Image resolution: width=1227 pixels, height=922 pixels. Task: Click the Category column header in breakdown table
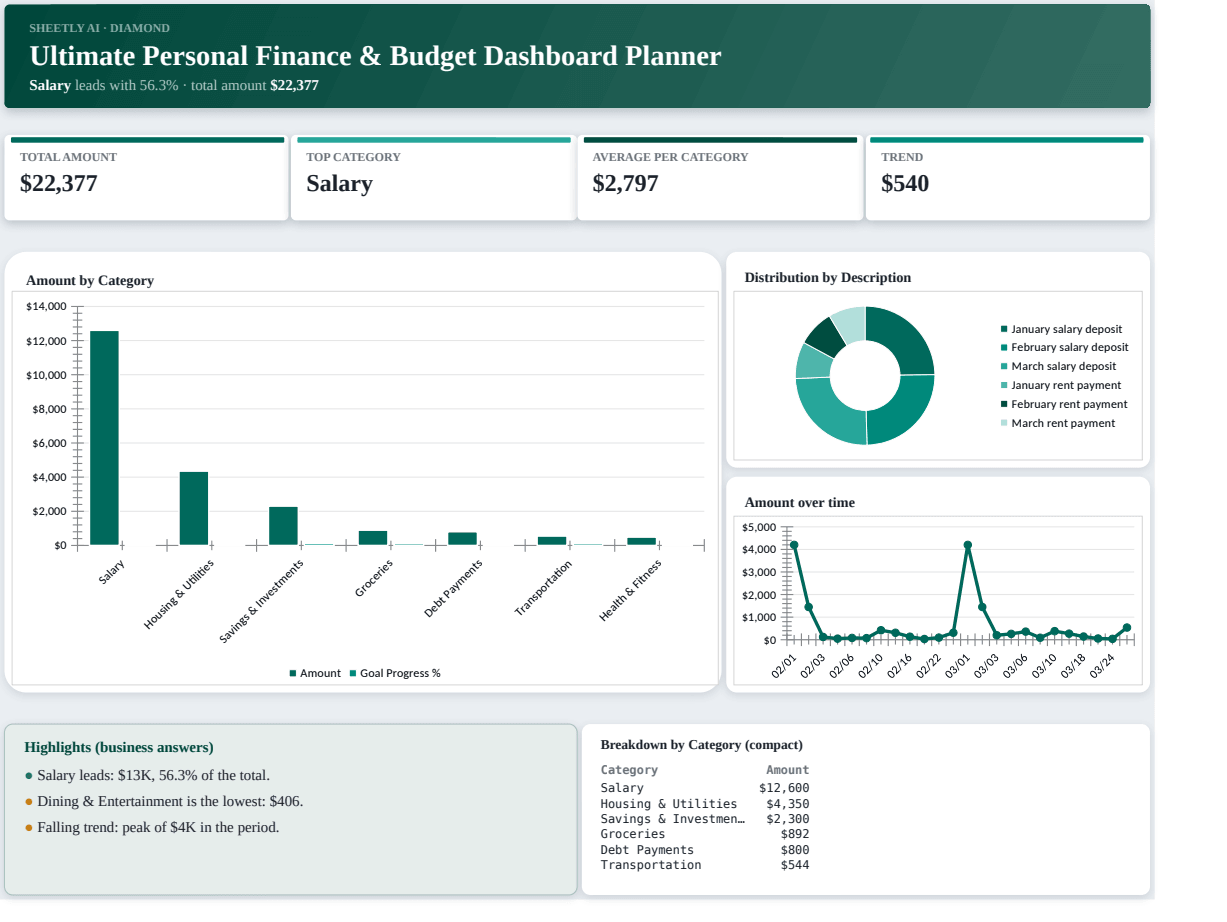pyautogui.click(x=629, y=770)
